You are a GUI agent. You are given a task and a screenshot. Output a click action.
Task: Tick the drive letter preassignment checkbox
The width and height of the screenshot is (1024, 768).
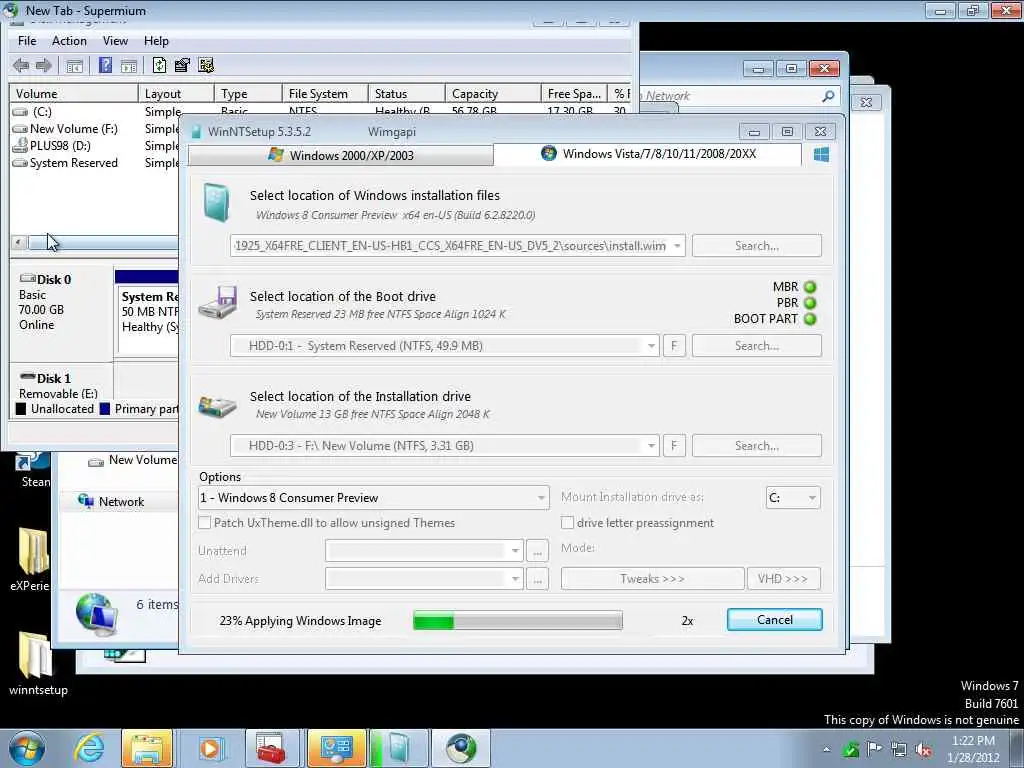pos(568,522)
